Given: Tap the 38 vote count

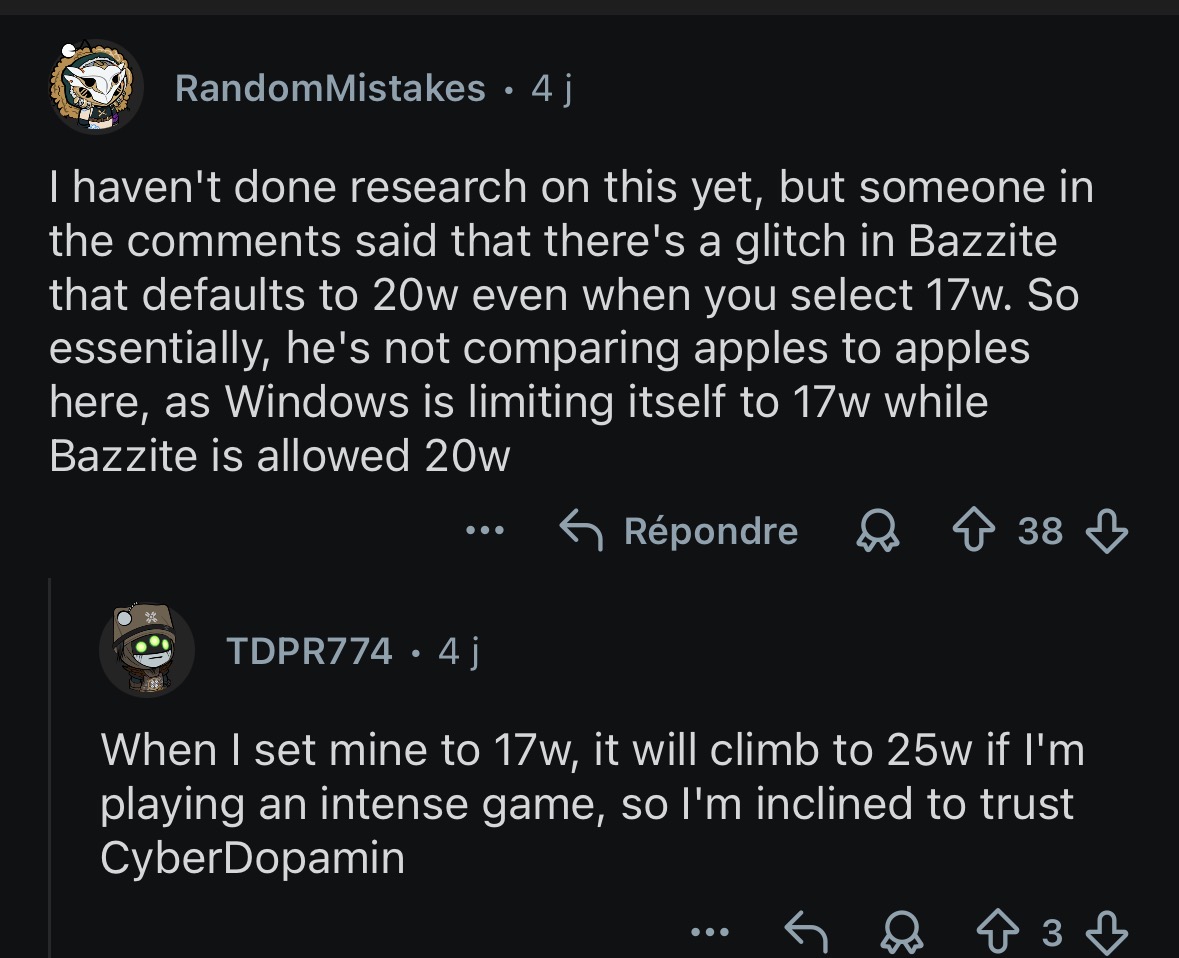Looking at the screenshot, I should (x=1040, y=532).
